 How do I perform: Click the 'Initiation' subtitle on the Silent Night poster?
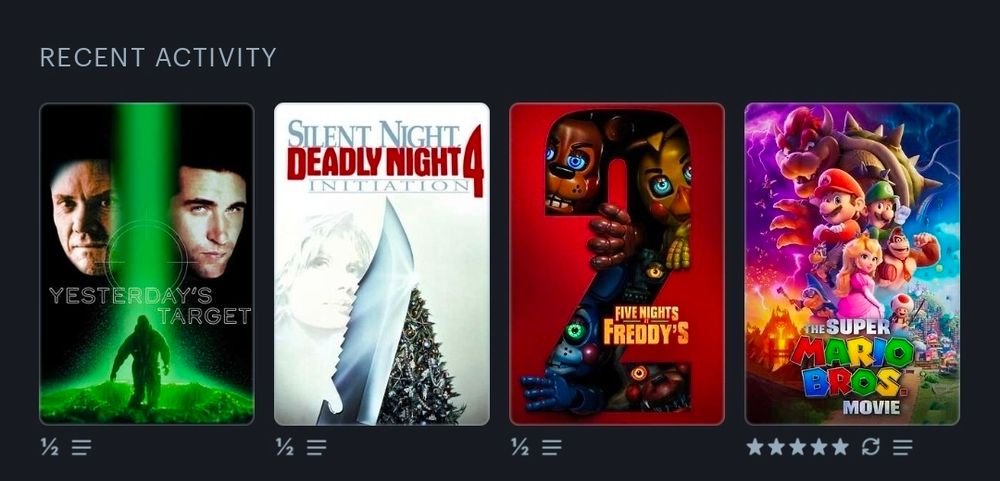coord(389,186)
